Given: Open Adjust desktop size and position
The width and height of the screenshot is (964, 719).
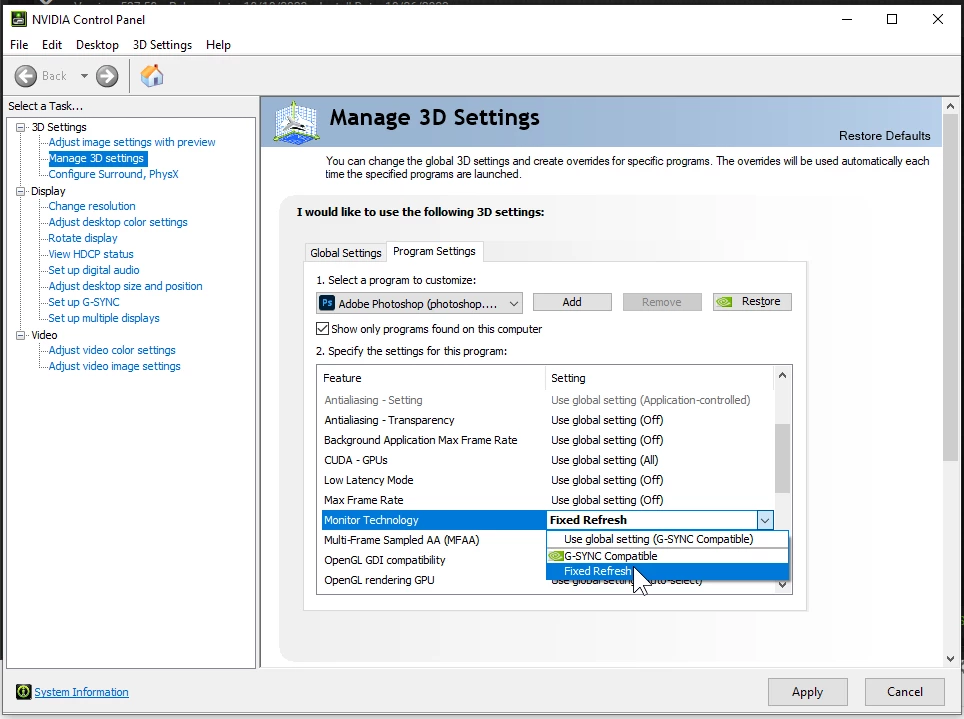Looking at the screenshot, I should coord(125,286).
